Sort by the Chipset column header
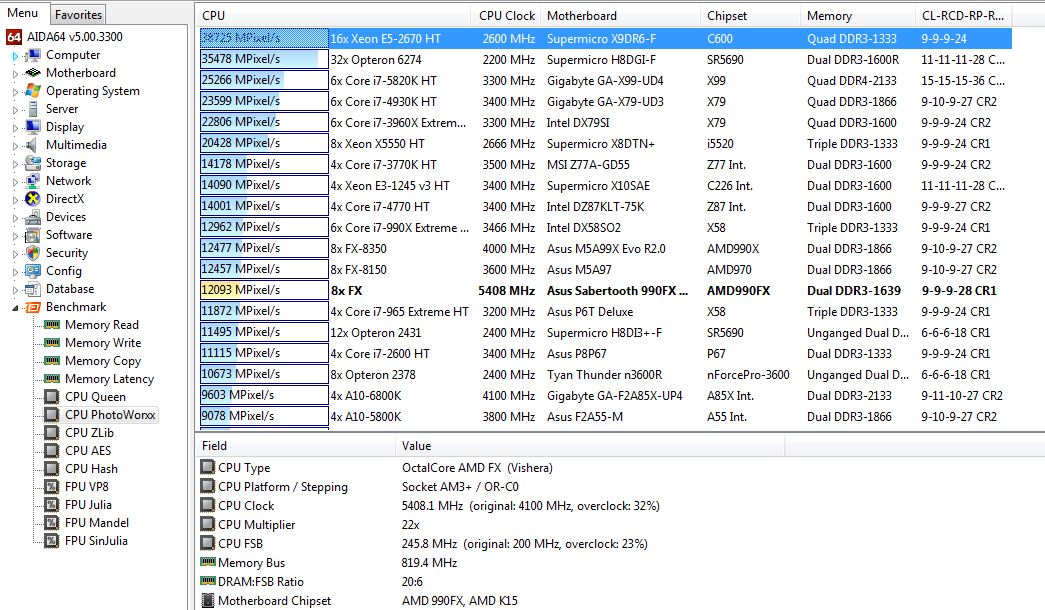 point(750,15)
